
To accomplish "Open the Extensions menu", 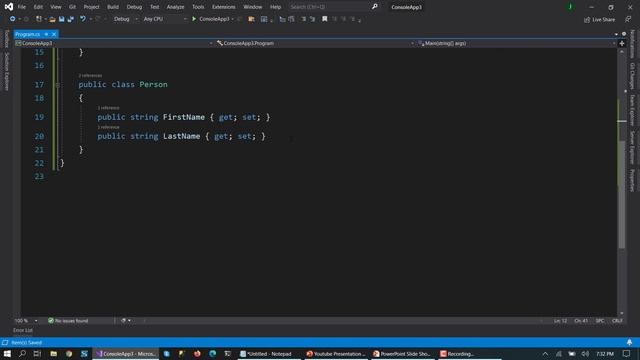I will point(224,7).
